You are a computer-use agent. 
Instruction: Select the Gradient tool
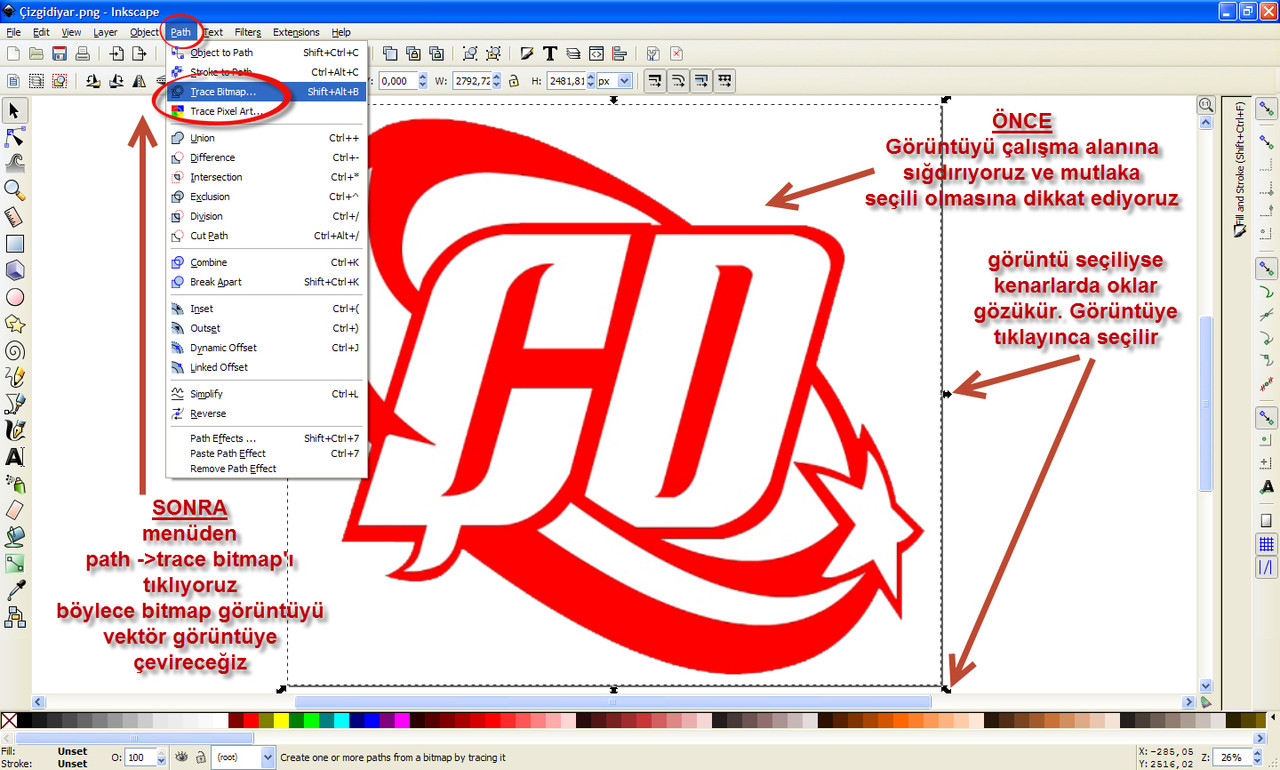point(15,564)
